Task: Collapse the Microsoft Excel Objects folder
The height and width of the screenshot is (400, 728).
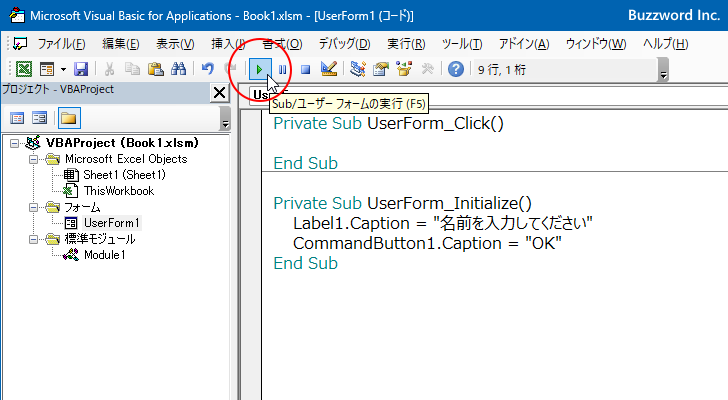Action: 33,159
